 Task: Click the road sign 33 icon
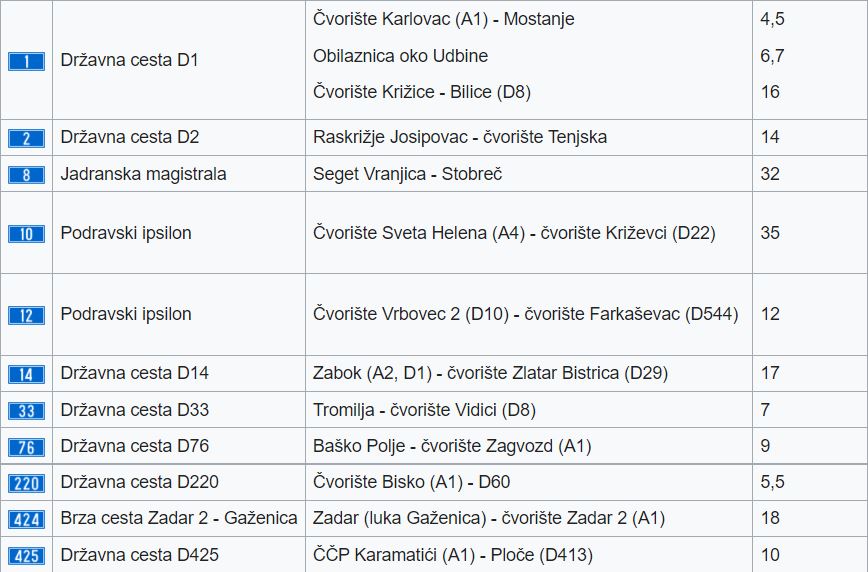(26, 411)
